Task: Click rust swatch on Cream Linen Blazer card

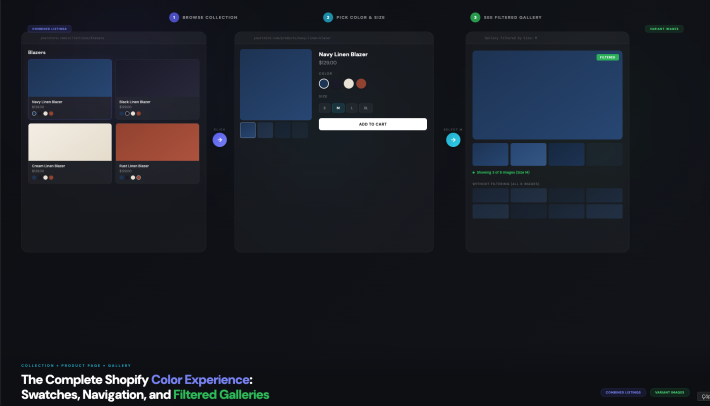Action: 51,177
